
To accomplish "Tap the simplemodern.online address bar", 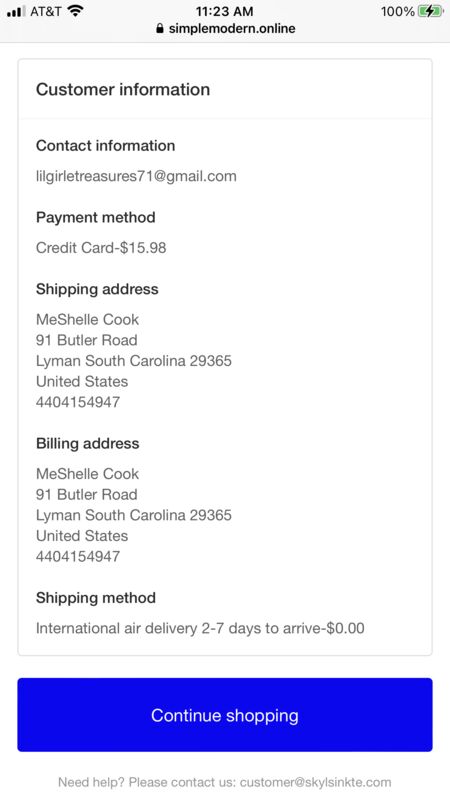I will coord(225,29).
